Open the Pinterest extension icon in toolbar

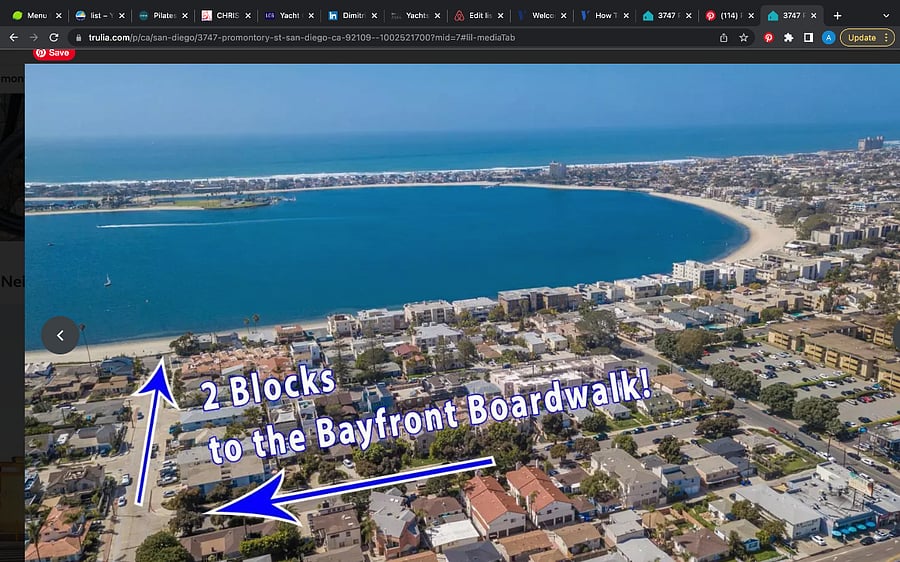click(769, 37)
